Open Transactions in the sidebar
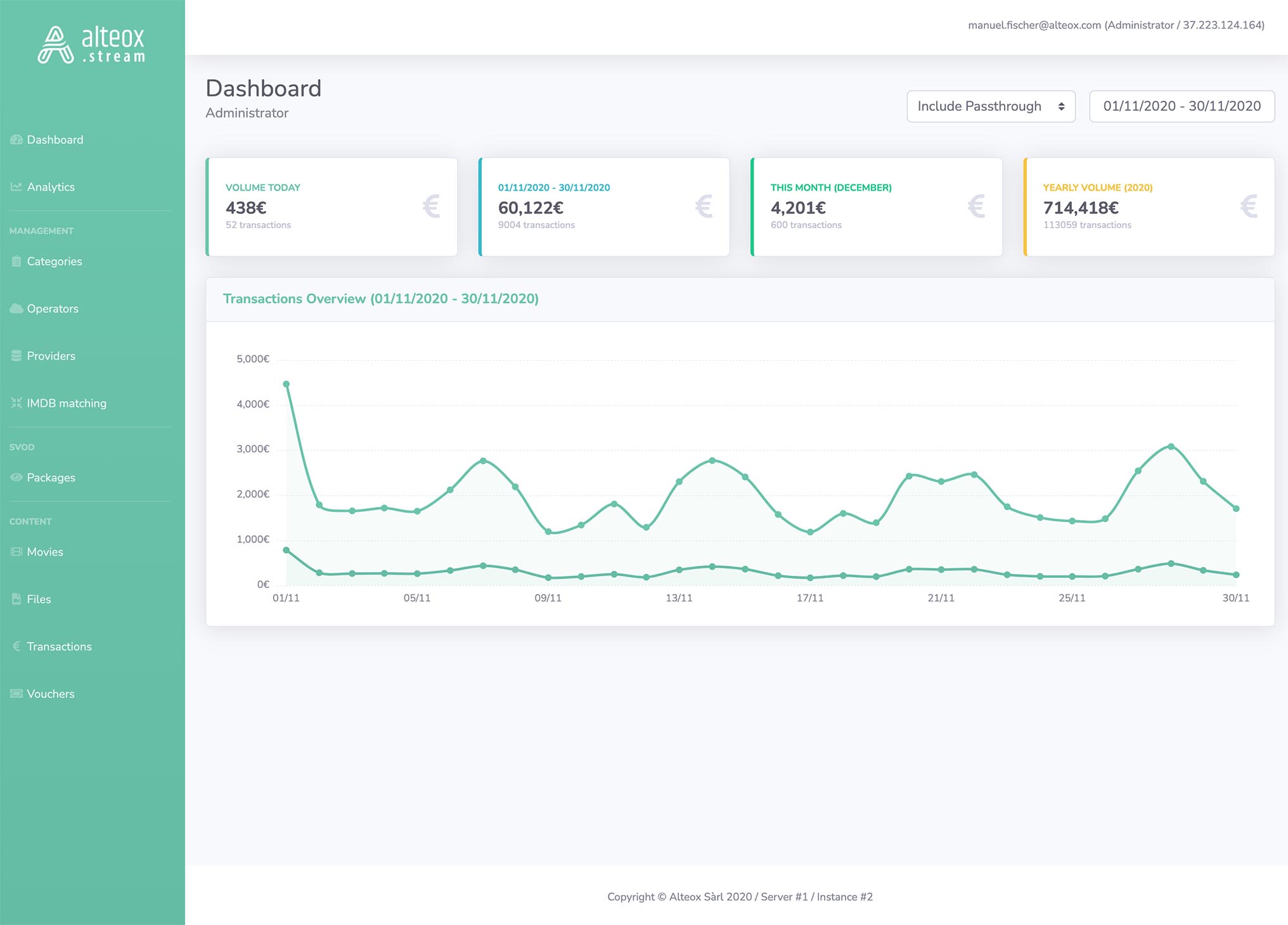1288x925 pixels. coord(59,646)
